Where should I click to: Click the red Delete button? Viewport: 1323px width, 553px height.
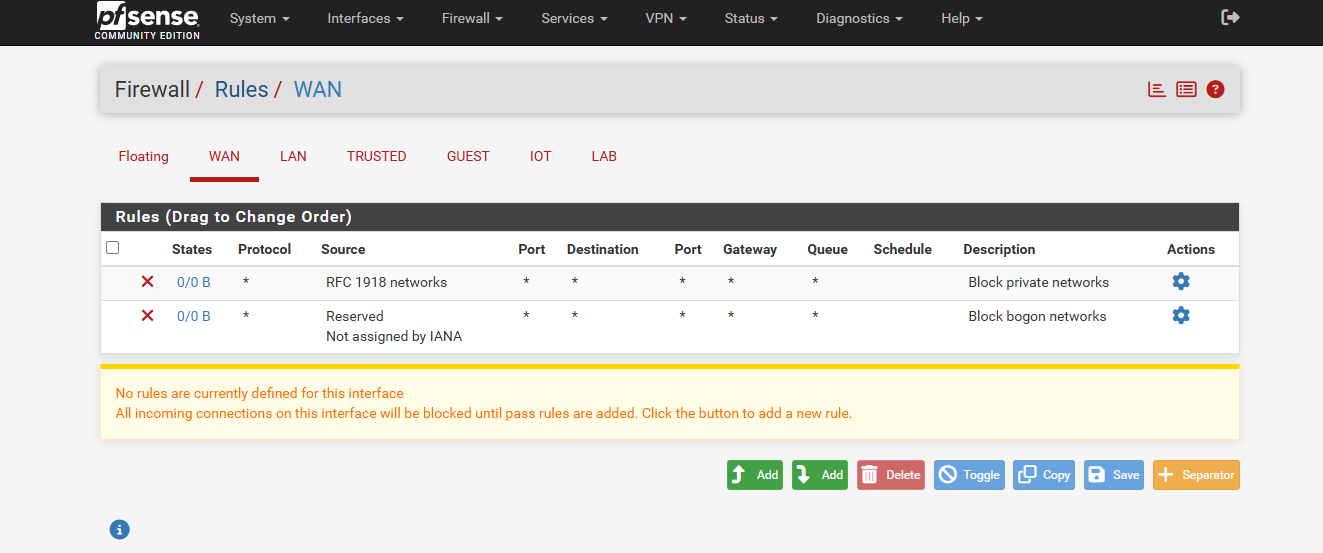tap(891, 475)
